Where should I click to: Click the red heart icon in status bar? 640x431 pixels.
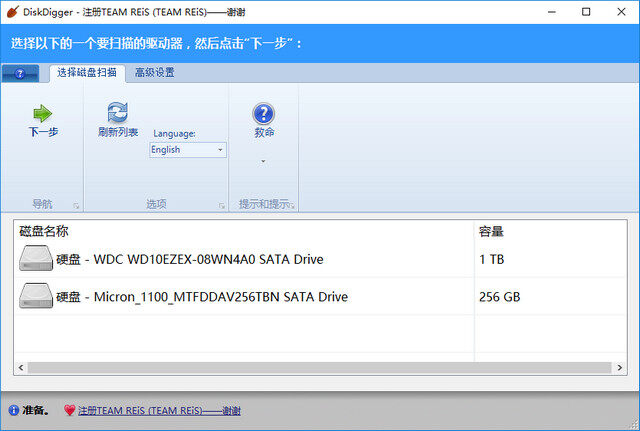pos(70,410)
